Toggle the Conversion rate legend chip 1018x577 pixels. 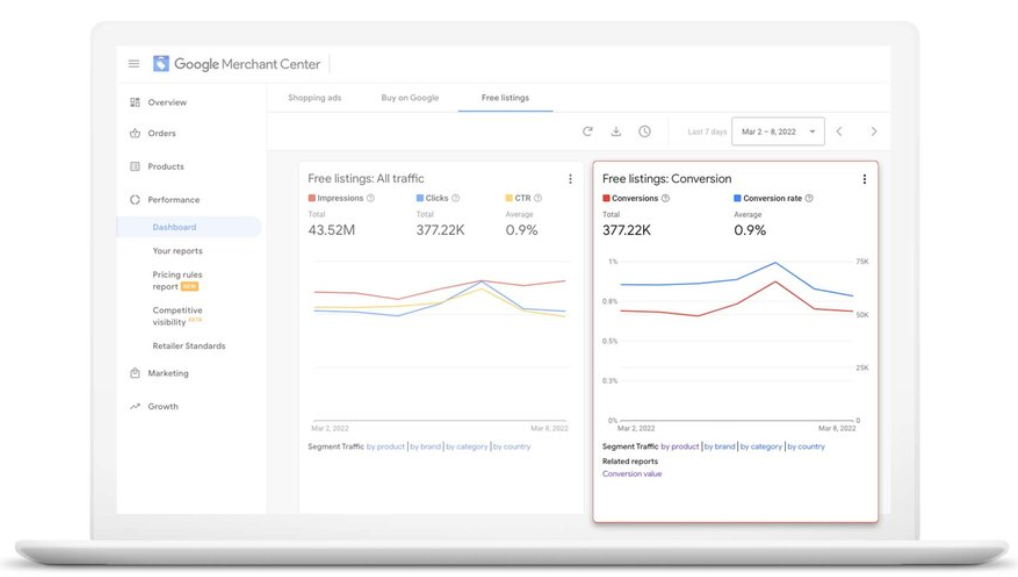[x=766, y=198]
